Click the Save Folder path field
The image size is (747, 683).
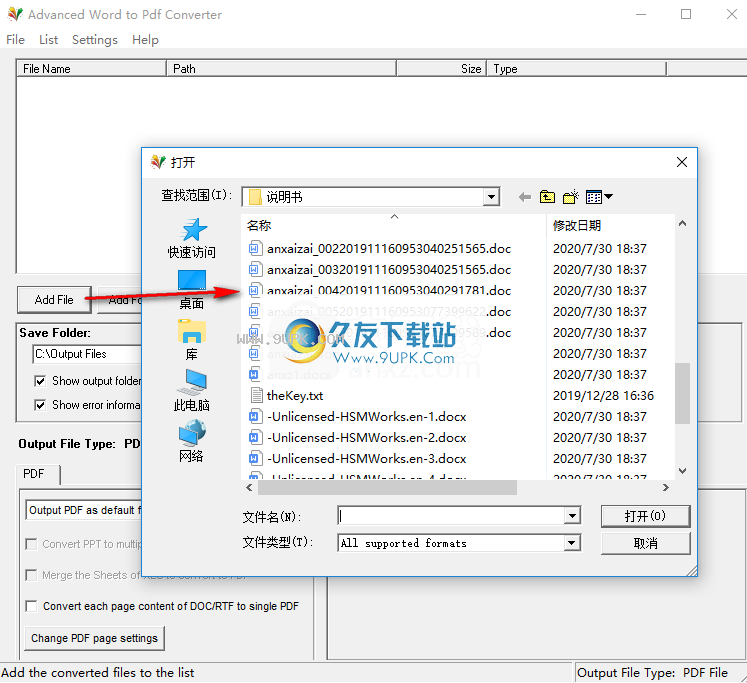point(87,354)
